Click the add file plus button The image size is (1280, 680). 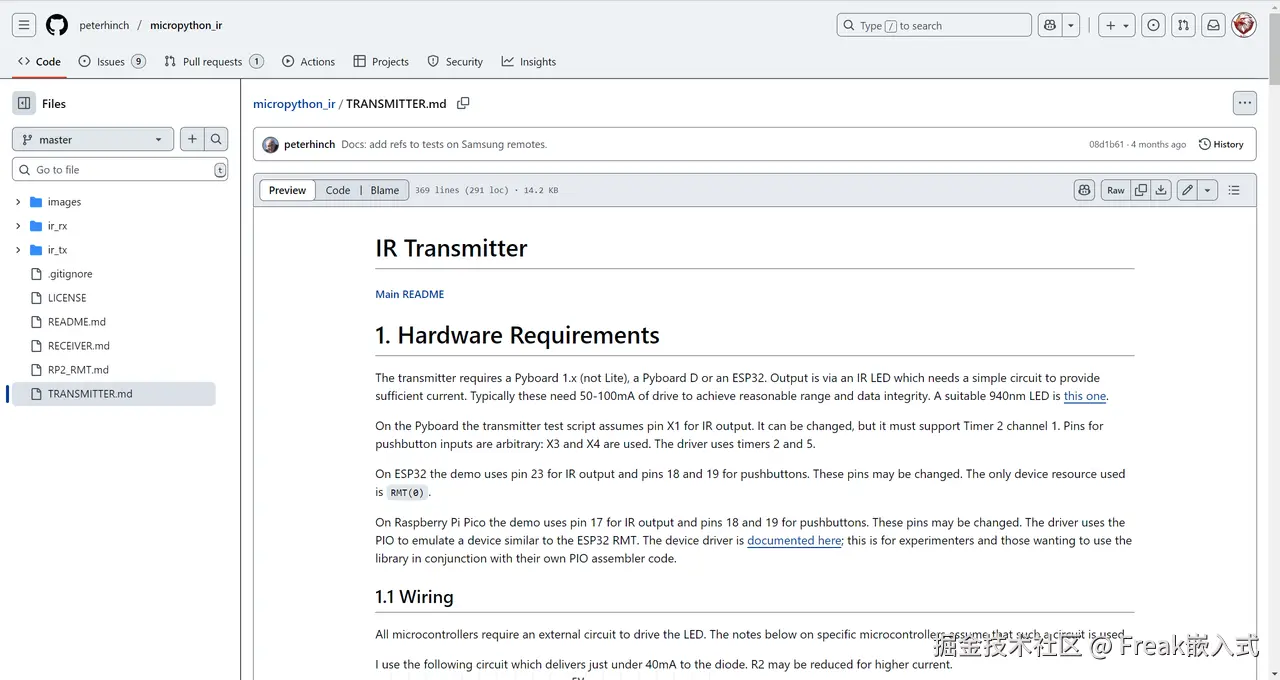coord(192,139)
